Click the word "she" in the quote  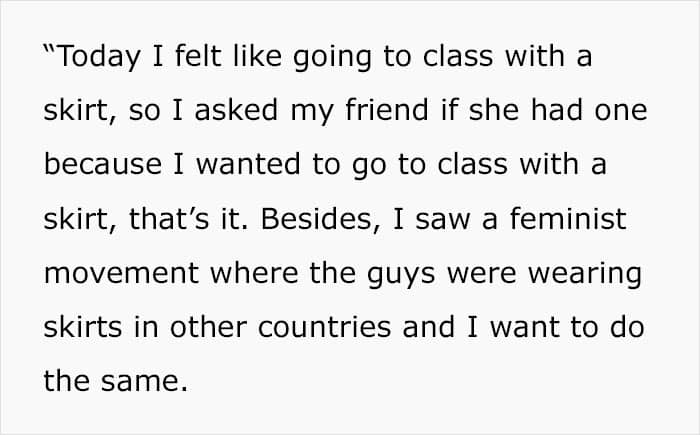(x=494, y=110)
